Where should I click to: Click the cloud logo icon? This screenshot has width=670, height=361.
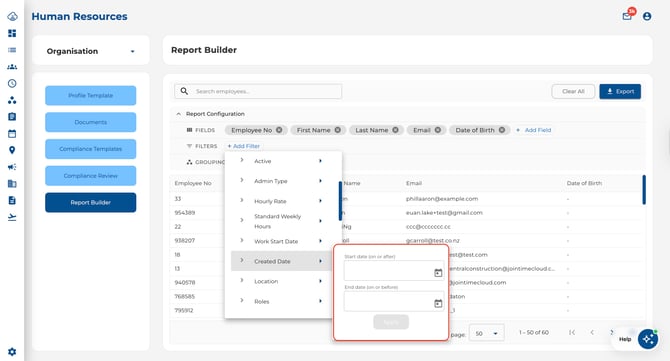click(12, 16)
